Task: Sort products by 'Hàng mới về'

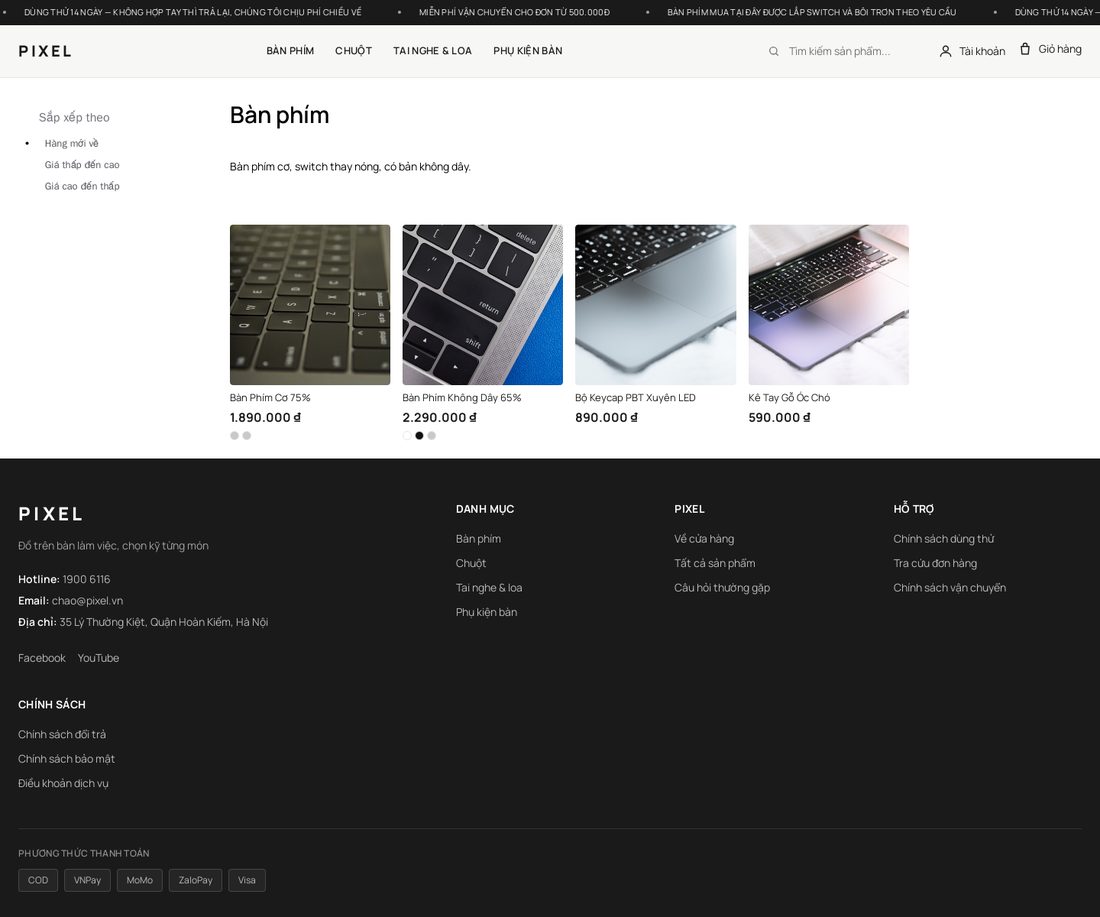Action: pos(72,143)
